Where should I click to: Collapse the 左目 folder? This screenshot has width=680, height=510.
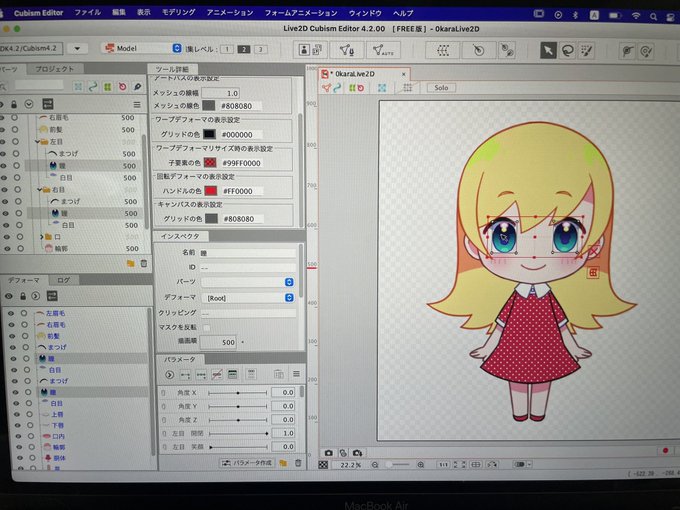38,141
